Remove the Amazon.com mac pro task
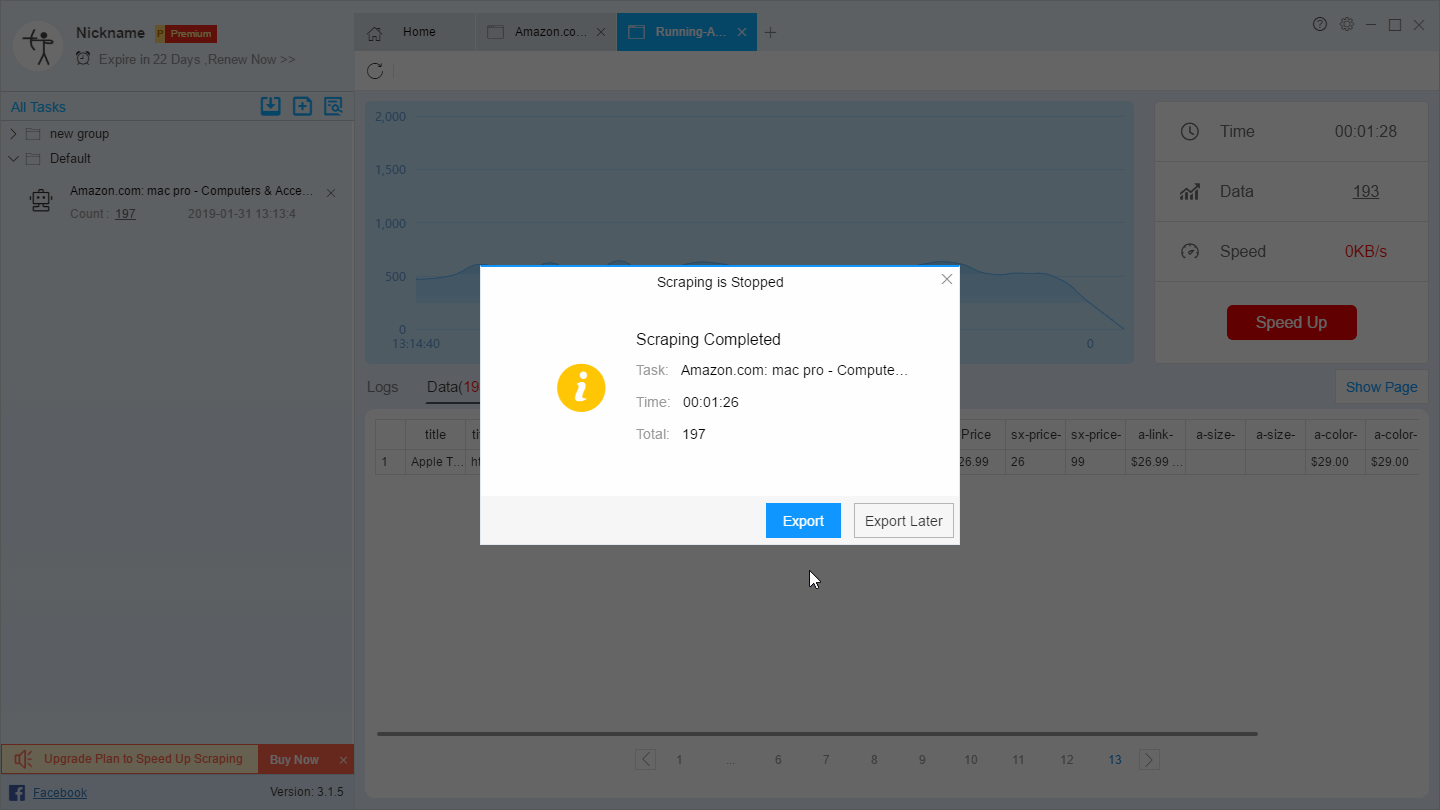1440x810 pixels. tap(331, 193)
